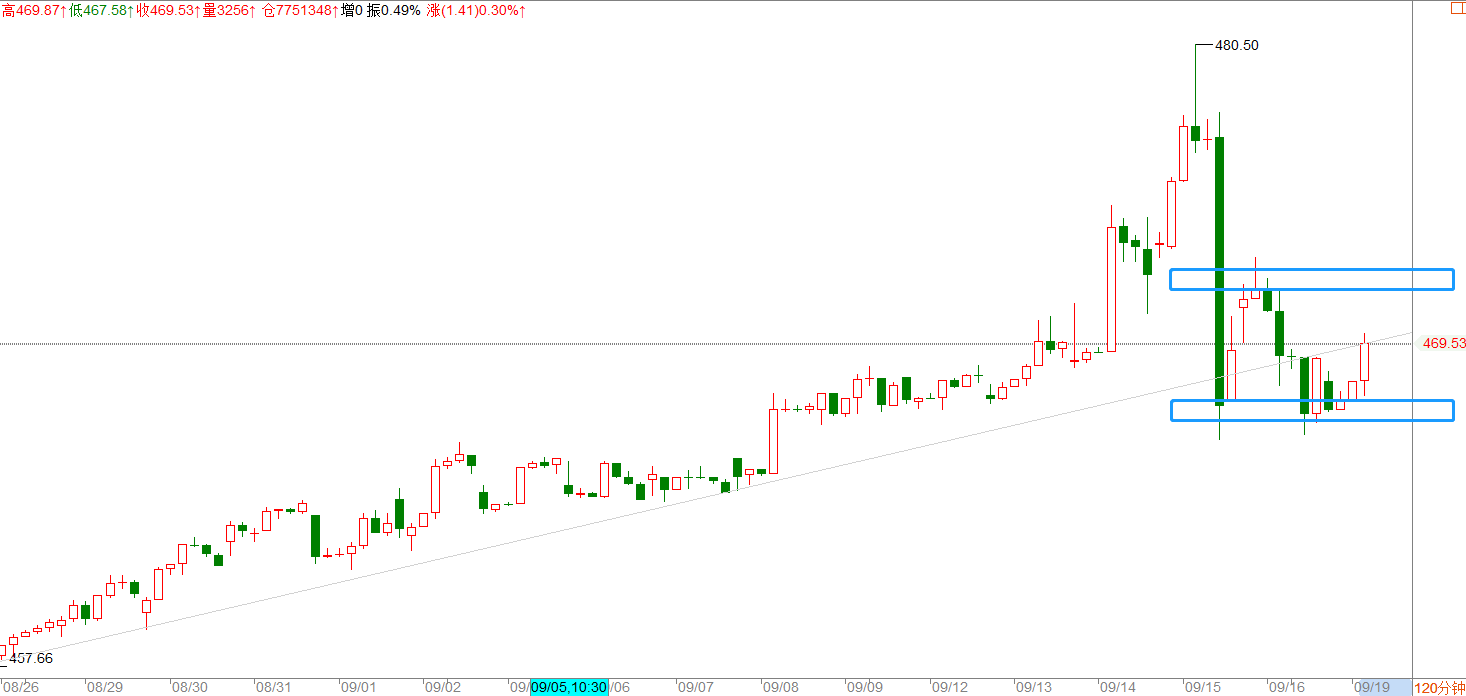Screen dimensions: 1466x696
Task: Click the 120分钟 period label
Action: click(x=1440, y=688)
